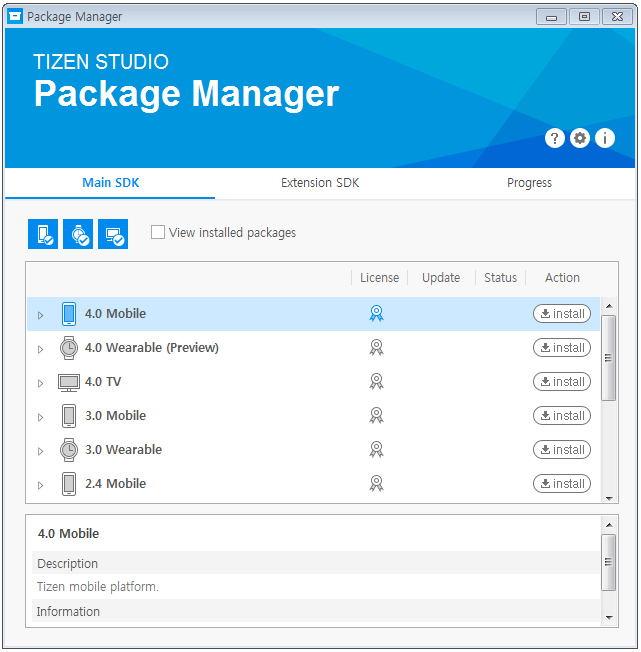
Task: Expand the 3.0 Wearable row
Action: coord(40,451)
